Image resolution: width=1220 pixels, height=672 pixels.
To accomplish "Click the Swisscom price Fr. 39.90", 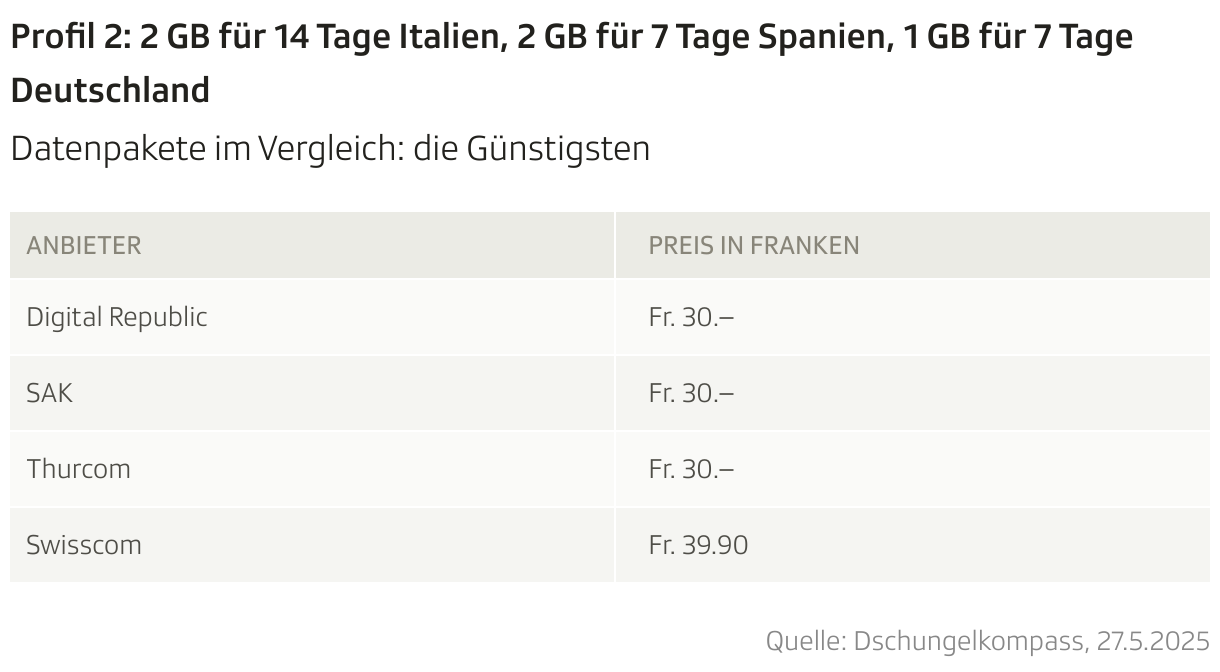I will [698, 545].
